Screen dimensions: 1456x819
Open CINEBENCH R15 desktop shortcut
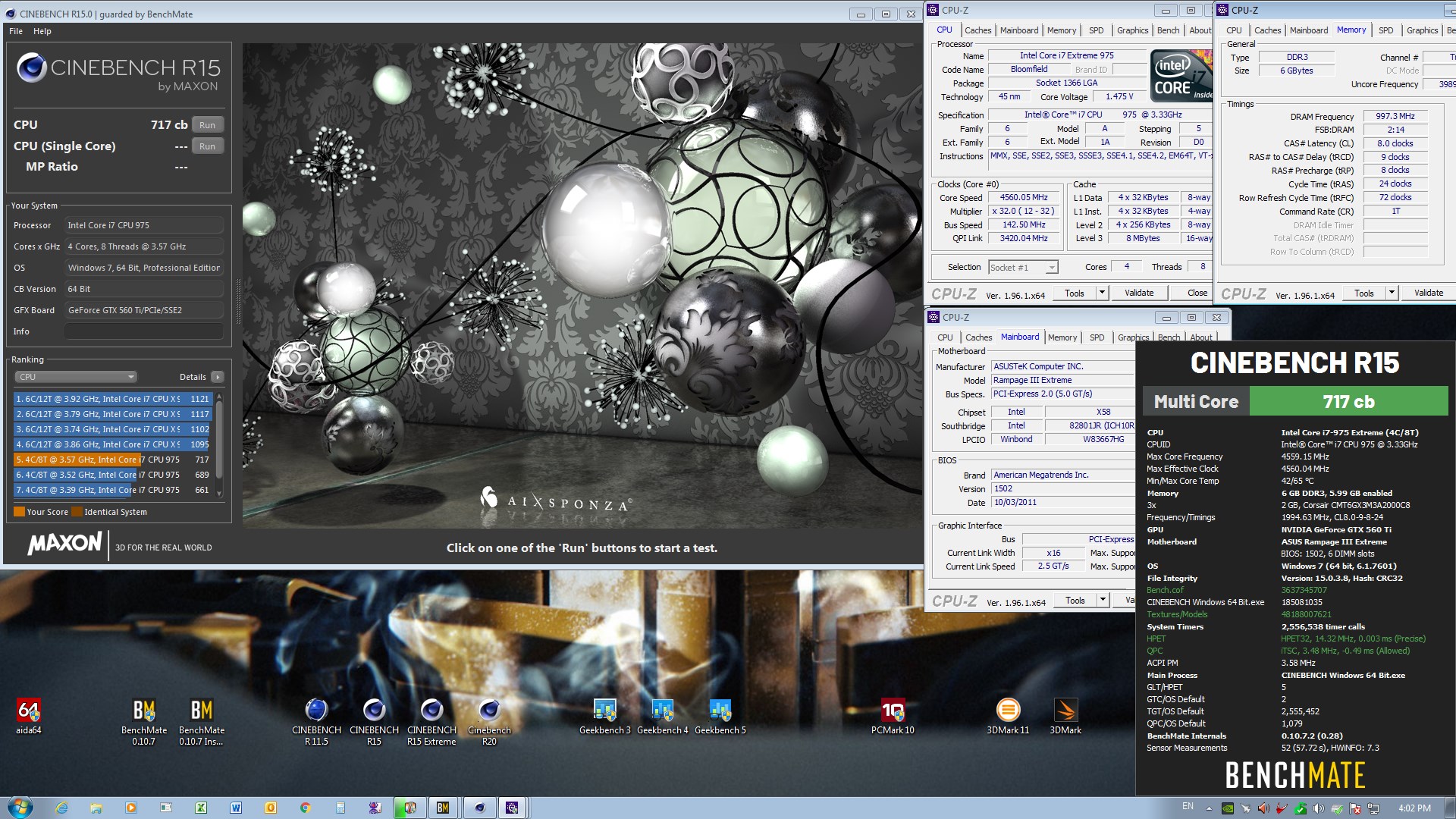point(374,721)
